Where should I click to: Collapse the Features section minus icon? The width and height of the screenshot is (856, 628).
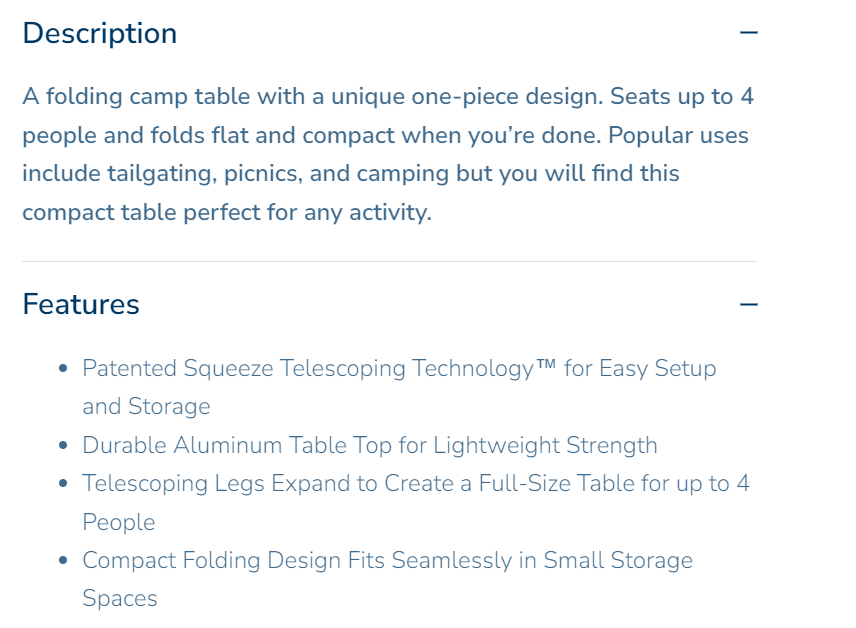[x=748, y=304]
